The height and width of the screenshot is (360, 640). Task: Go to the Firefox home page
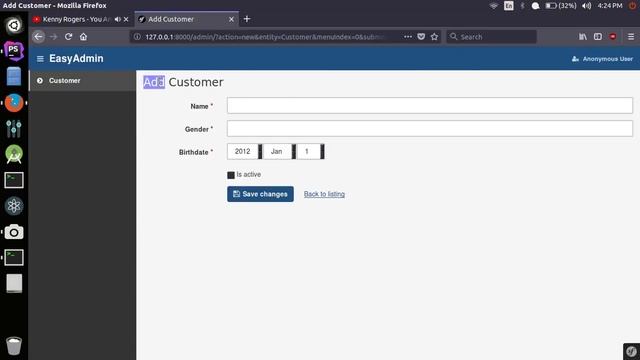point(83,37)
